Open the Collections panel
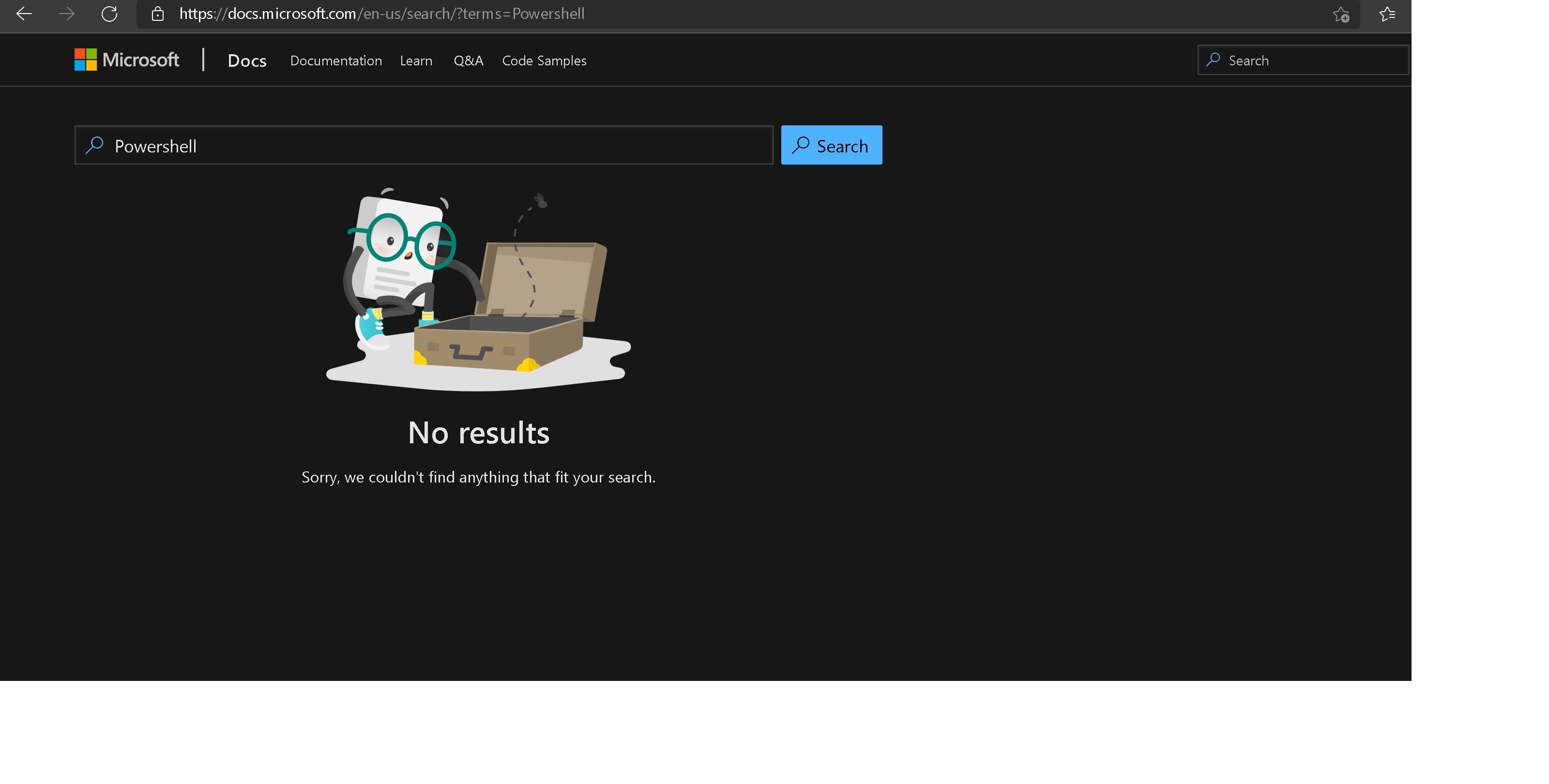1549x784 pixels. (1387, 14)
